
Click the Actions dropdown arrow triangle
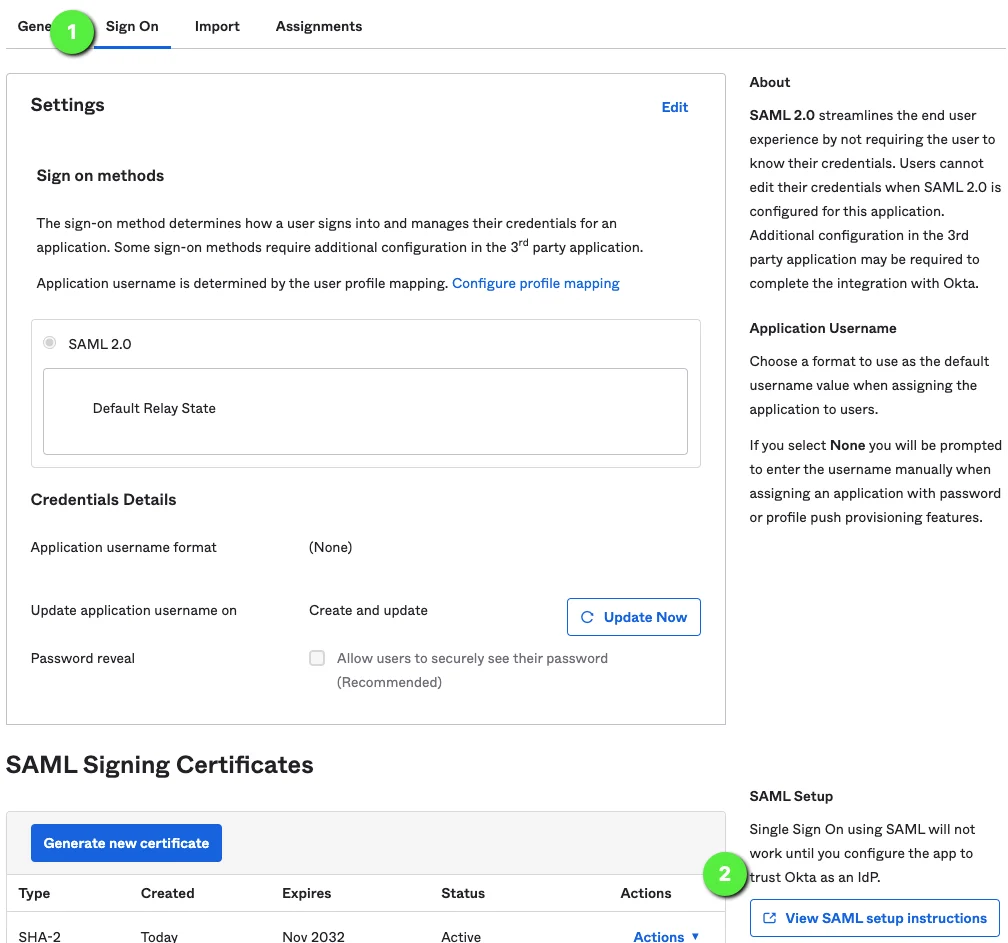point(695,936)
